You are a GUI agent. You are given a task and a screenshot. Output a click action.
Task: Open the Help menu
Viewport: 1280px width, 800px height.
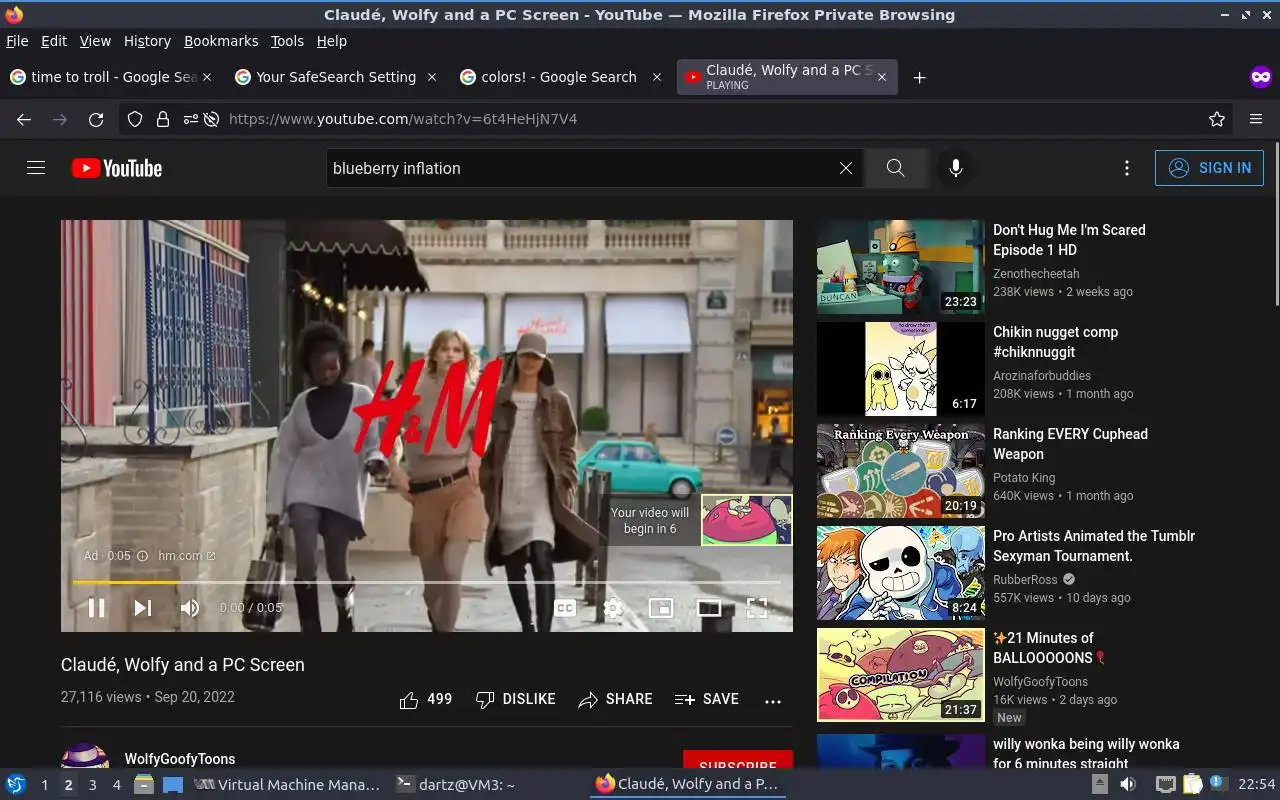pyautogui.click(x=332, y=41)
